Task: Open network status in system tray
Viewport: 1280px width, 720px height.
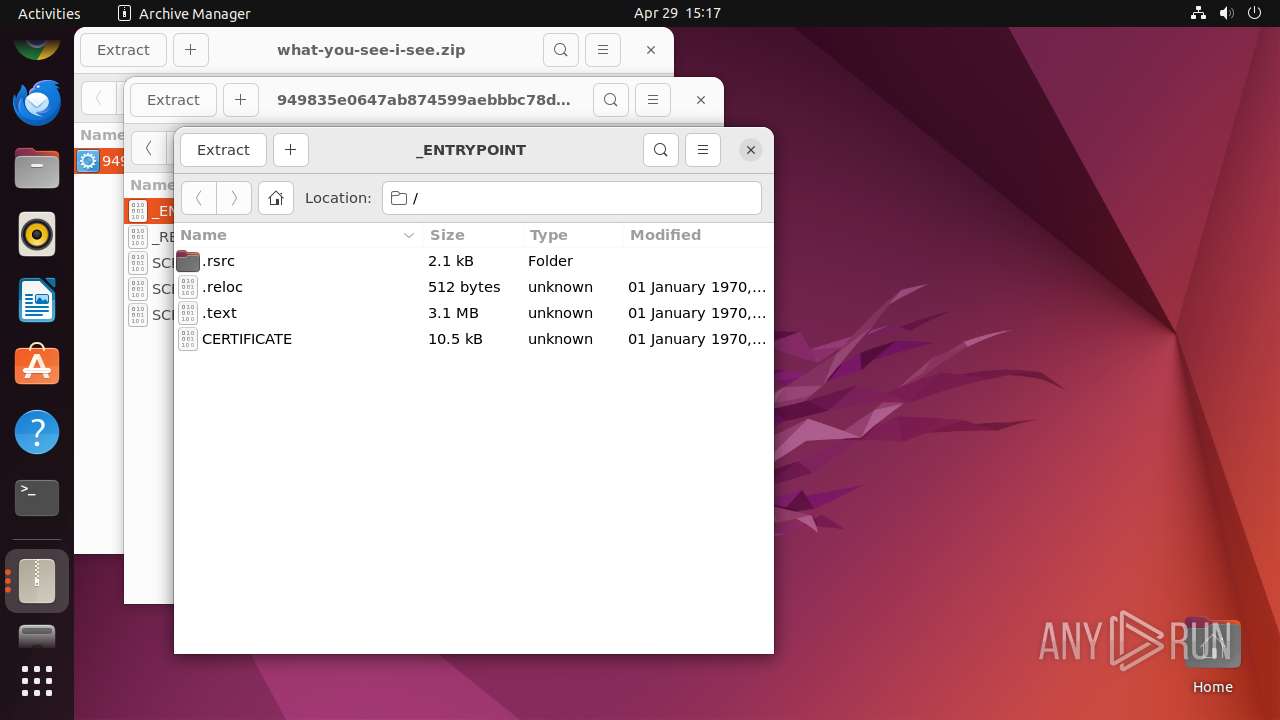Action: [1199, 13]
